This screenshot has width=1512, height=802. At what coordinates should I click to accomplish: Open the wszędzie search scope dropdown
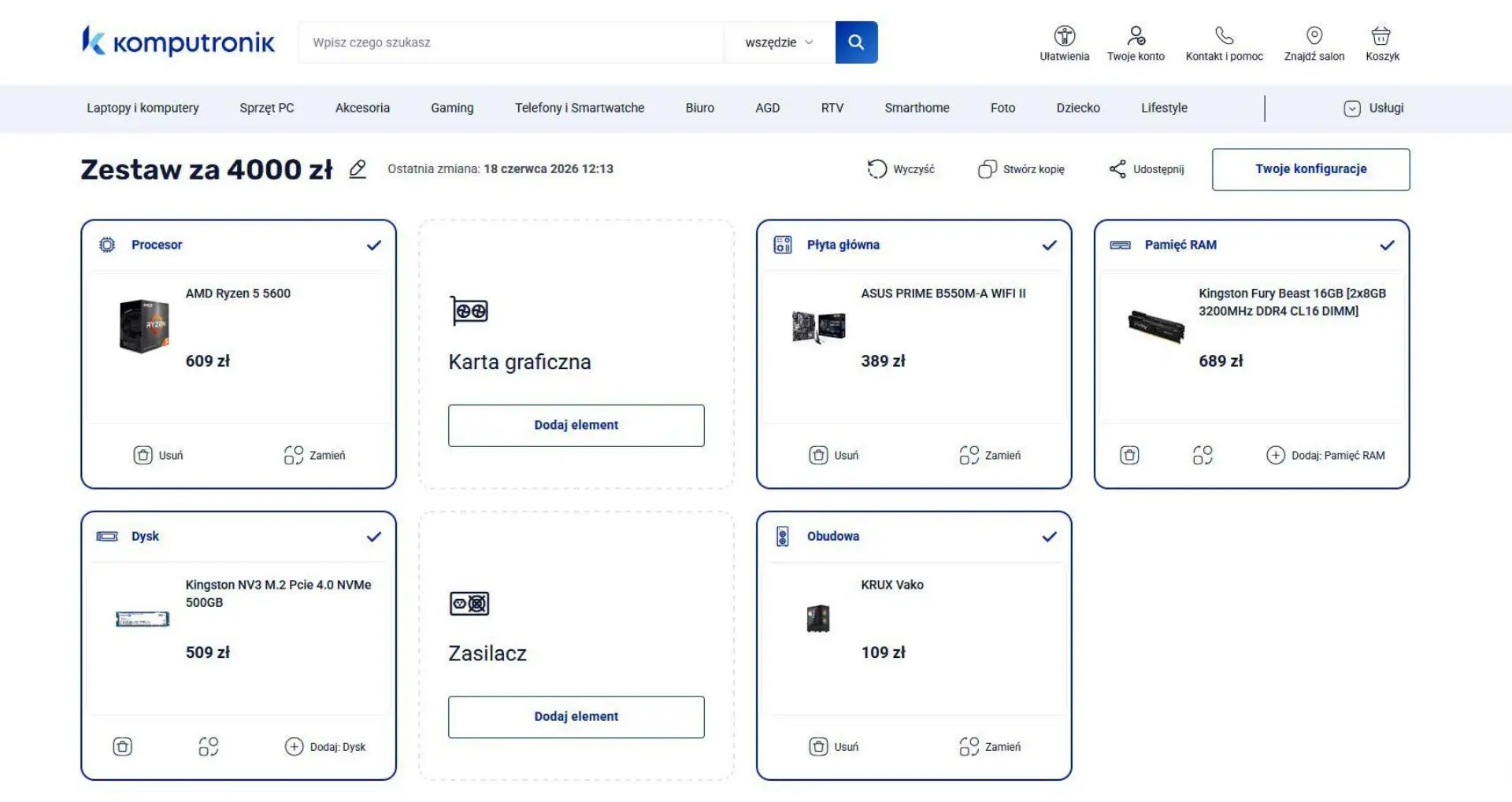tap(779, 43)
